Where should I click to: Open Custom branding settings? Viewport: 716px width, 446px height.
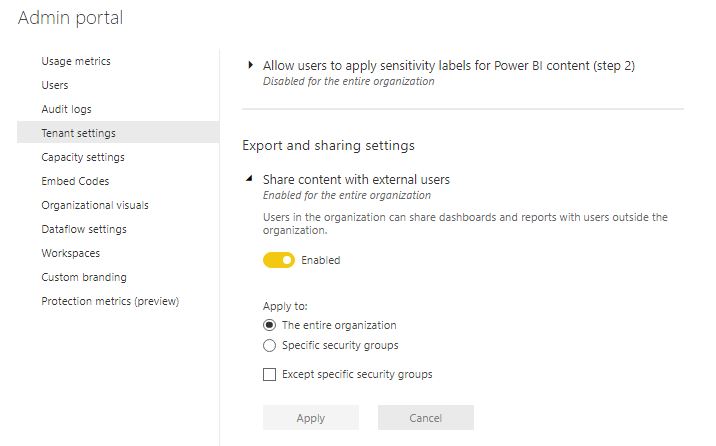point(84,277)
